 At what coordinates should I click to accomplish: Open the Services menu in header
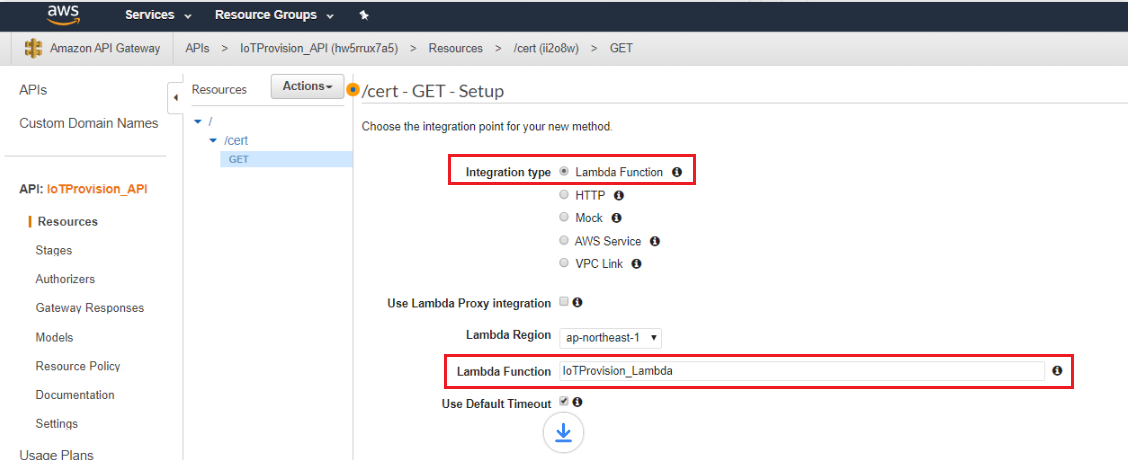coord(158,15)
